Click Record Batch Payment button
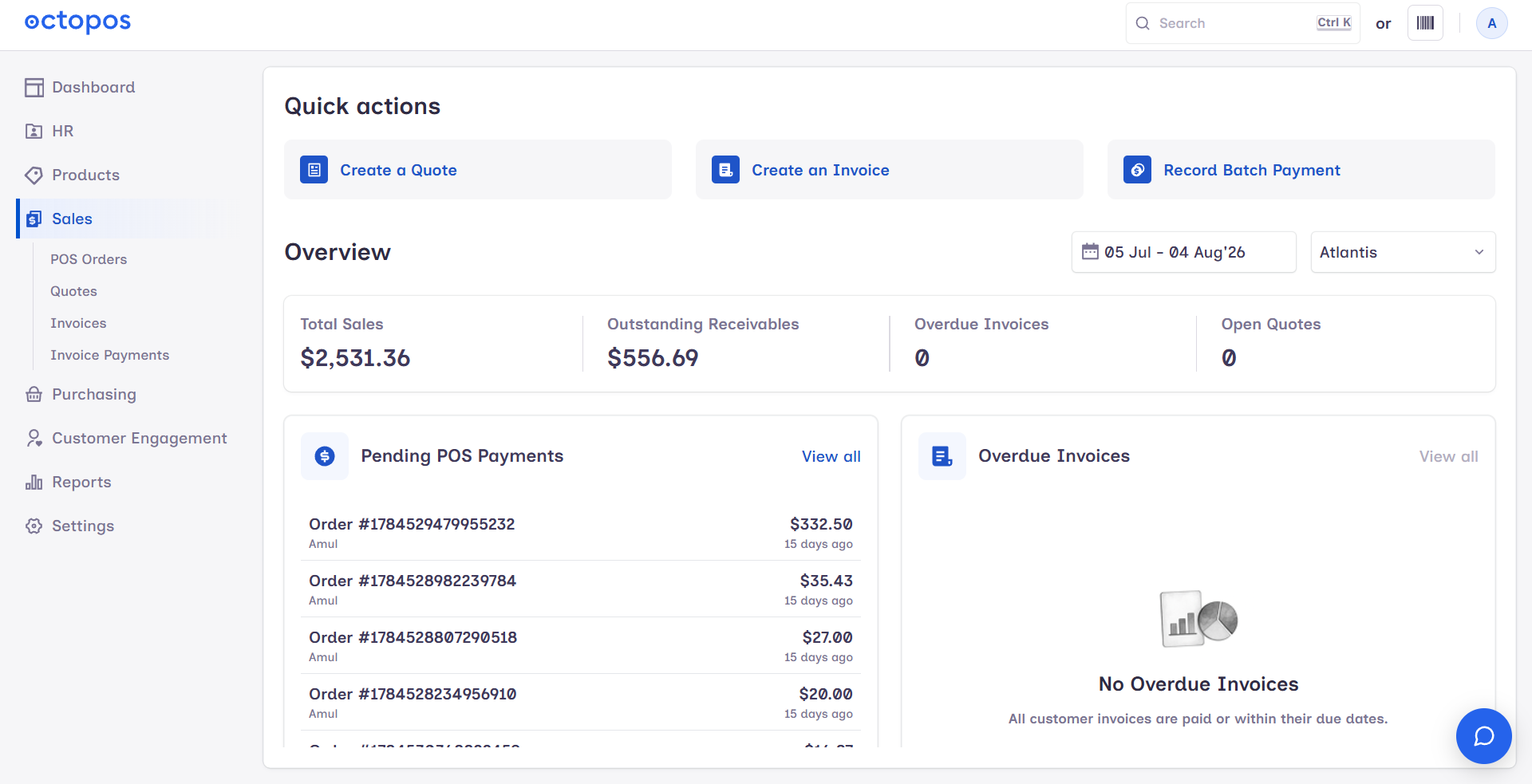The height and width of the screenshot is (784, 1532). (1301, 170)
